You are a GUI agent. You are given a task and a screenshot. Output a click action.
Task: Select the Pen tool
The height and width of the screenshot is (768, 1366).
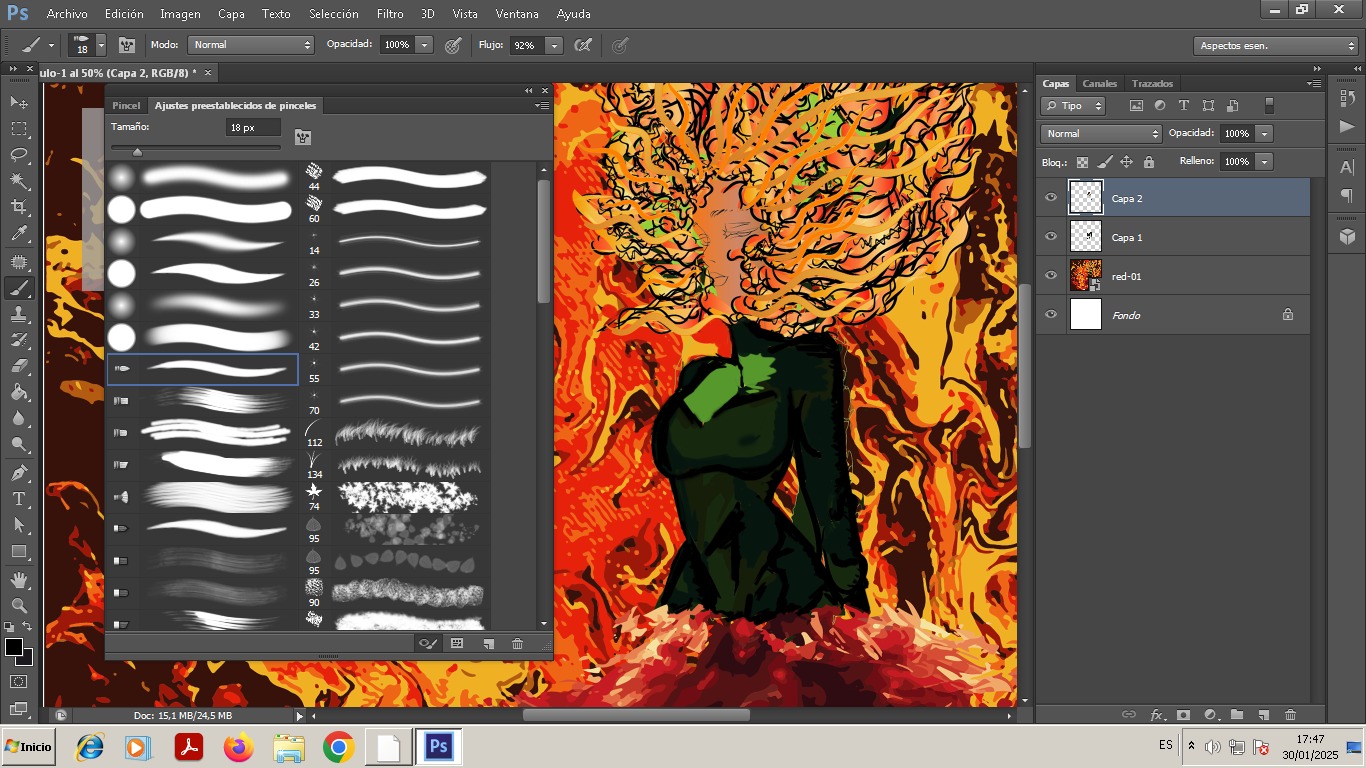pos(19,472)
